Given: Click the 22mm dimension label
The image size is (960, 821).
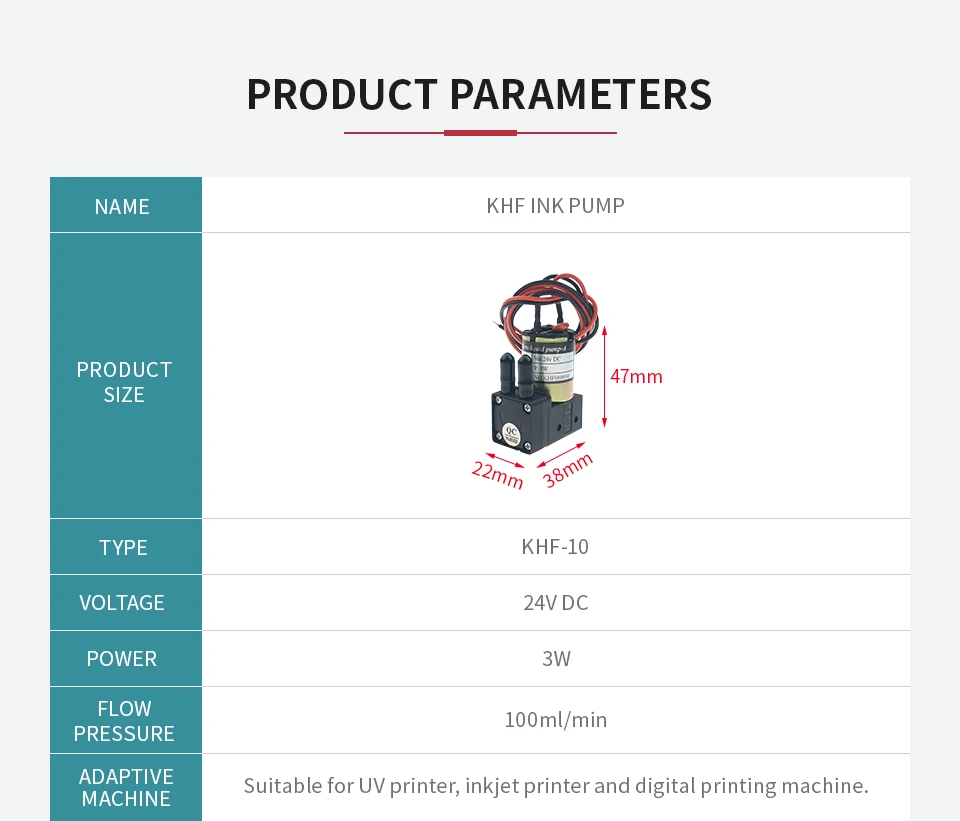Looking at the screenshot, I should coord(498,472).
